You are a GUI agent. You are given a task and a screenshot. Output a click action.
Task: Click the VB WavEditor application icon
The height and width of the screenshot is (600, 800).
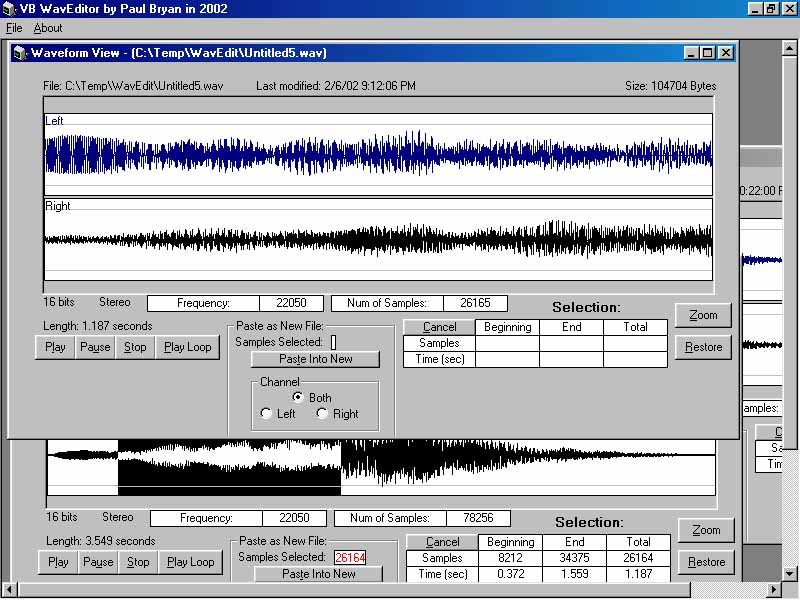point(9,9)
